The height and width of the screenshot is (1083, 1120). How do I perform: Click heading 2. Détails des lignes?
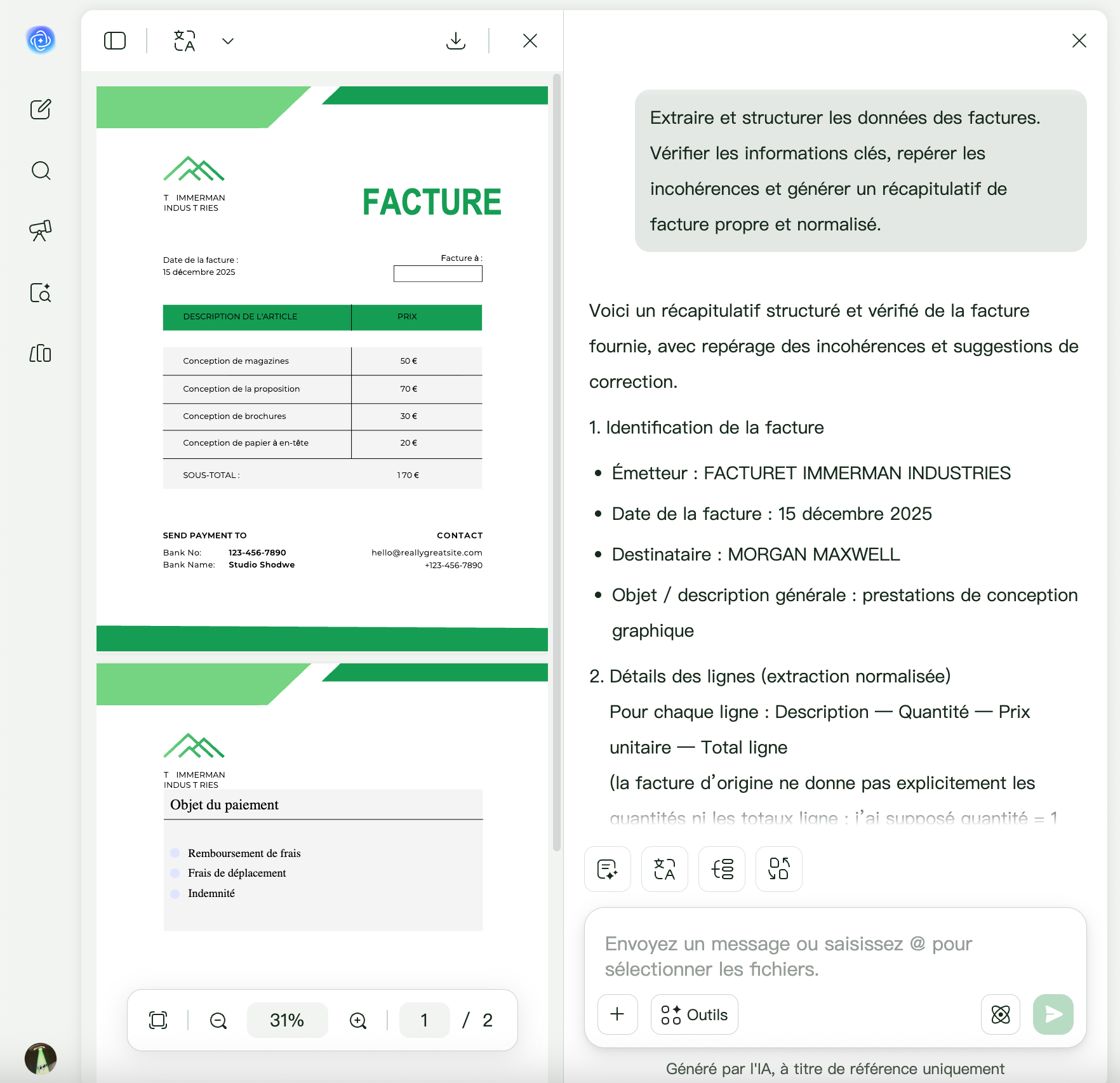[x=770, y=676]
